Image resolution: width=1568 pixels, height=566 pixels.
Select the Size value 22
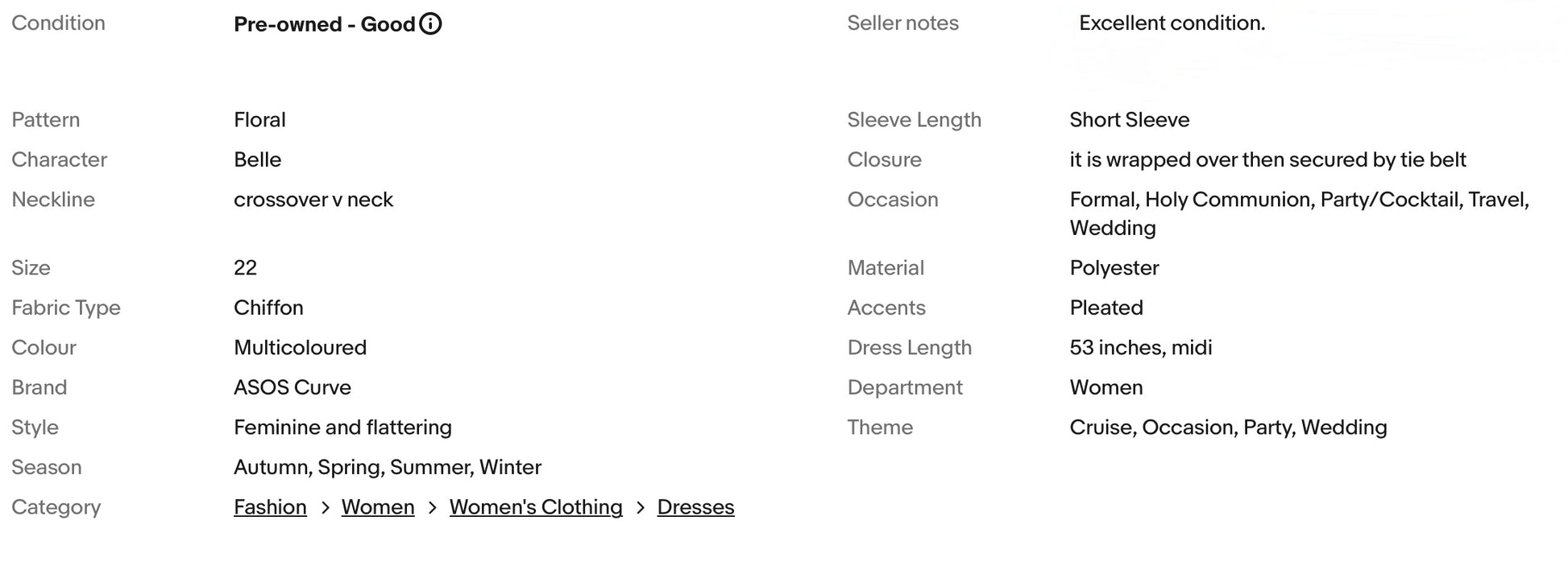245,268
